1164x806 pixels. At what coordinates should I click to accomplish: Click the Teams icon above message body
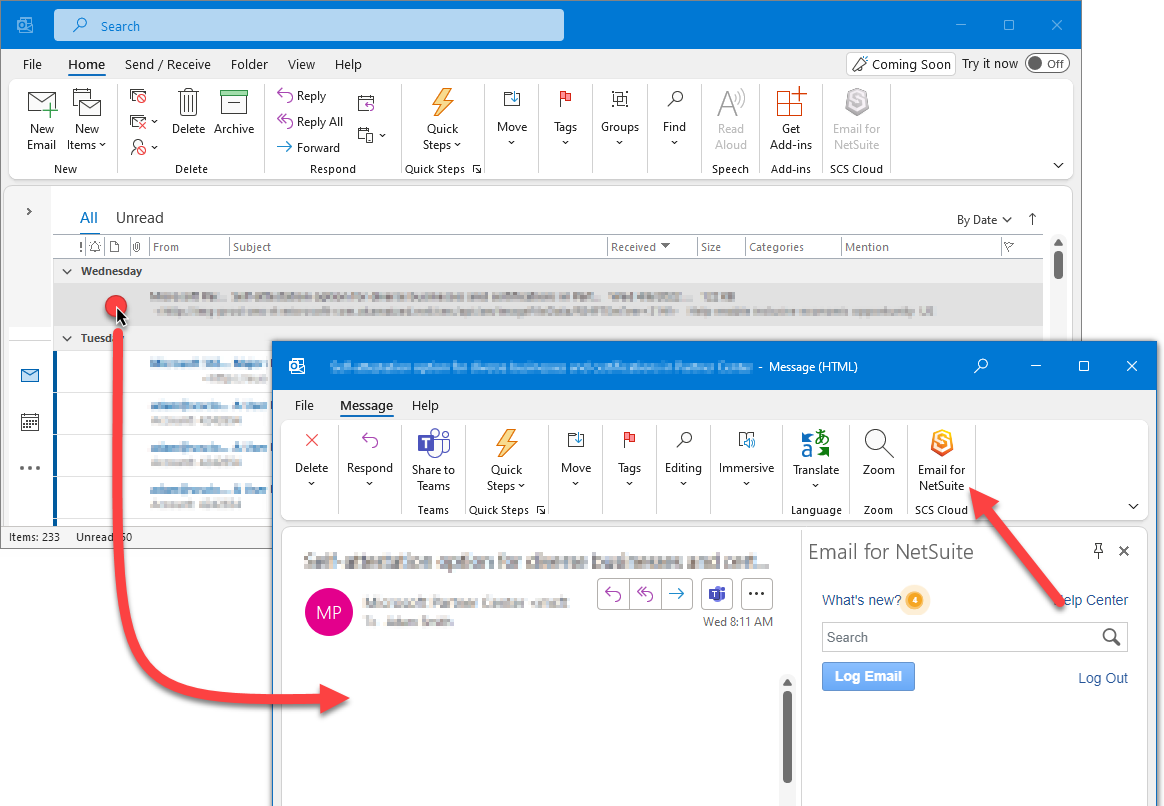click(x=716, y=594)
